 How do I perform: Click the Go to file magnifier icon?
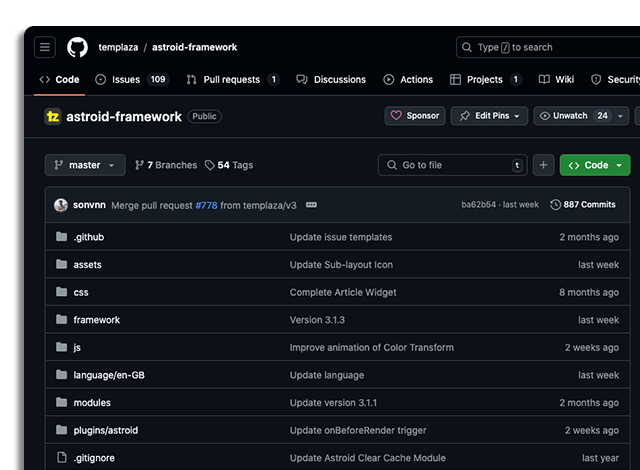coord(392,165)
